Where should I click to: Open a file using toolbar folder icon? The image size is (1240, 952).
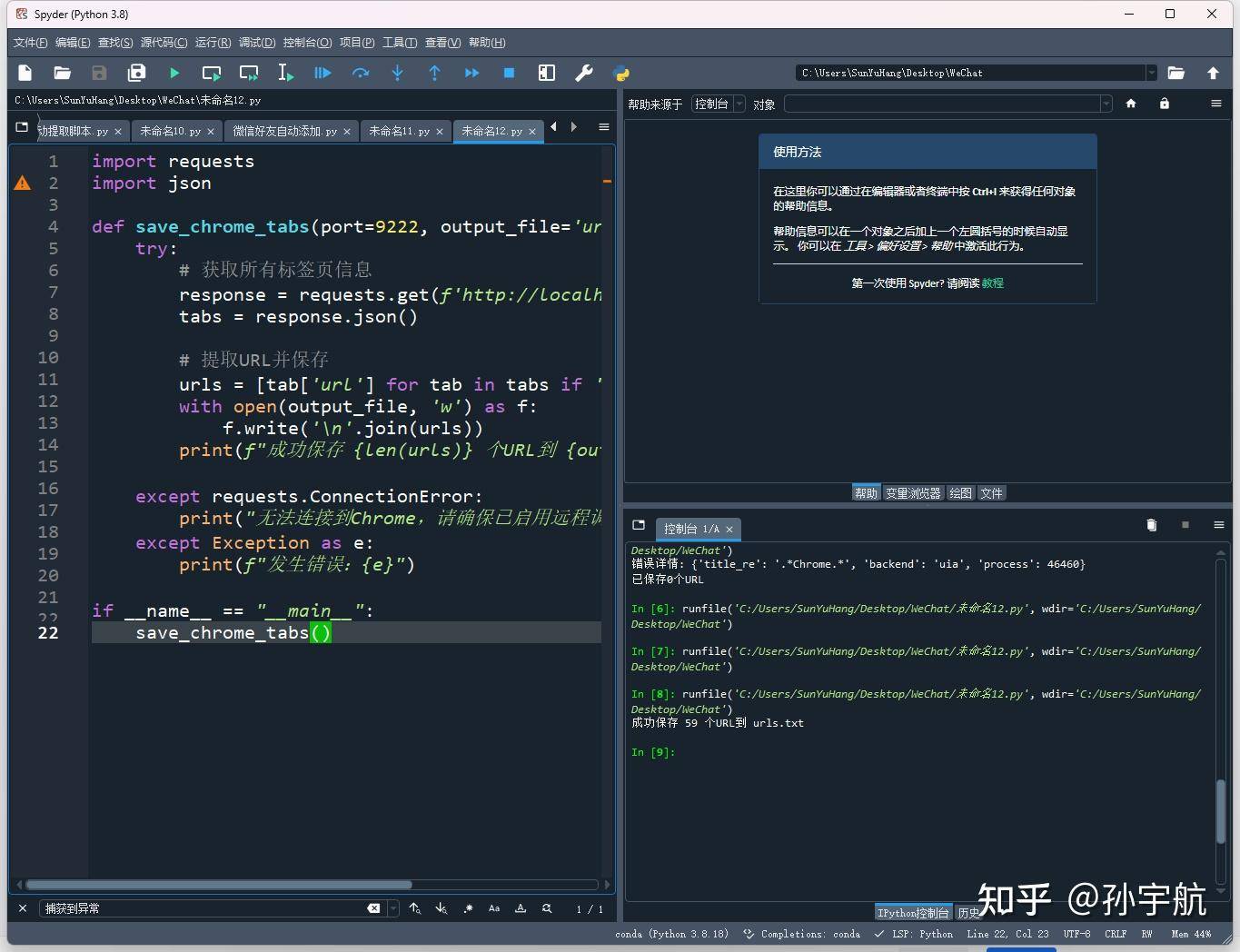click(x=62, y=73)
